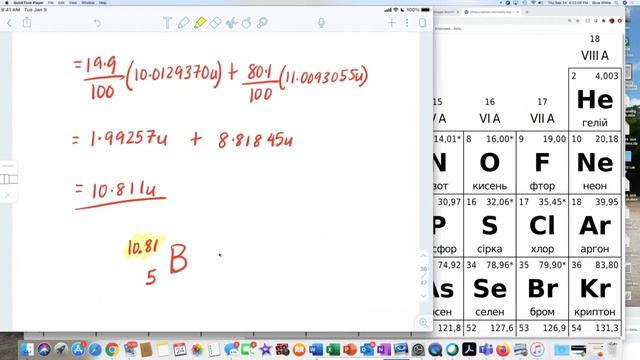
Task: Select the Eraser tool
Action: (x=215, y=23)
